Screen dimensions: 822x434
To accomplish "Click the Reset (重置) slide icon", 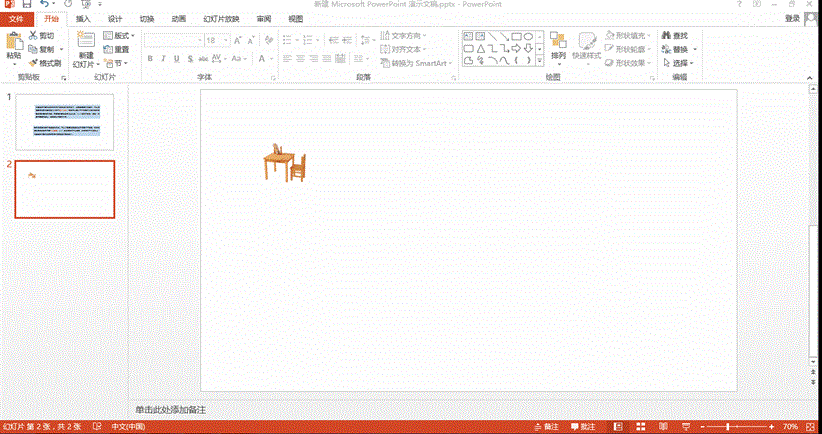I will point(115,49).
